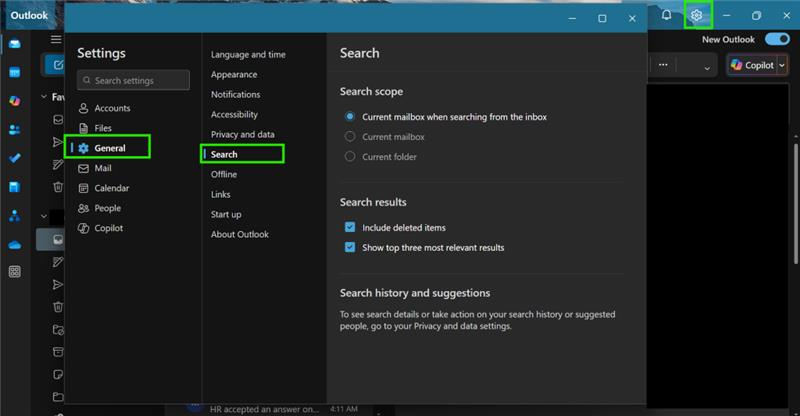Turn off the New Outlook toggle

(x=777, y=39)
